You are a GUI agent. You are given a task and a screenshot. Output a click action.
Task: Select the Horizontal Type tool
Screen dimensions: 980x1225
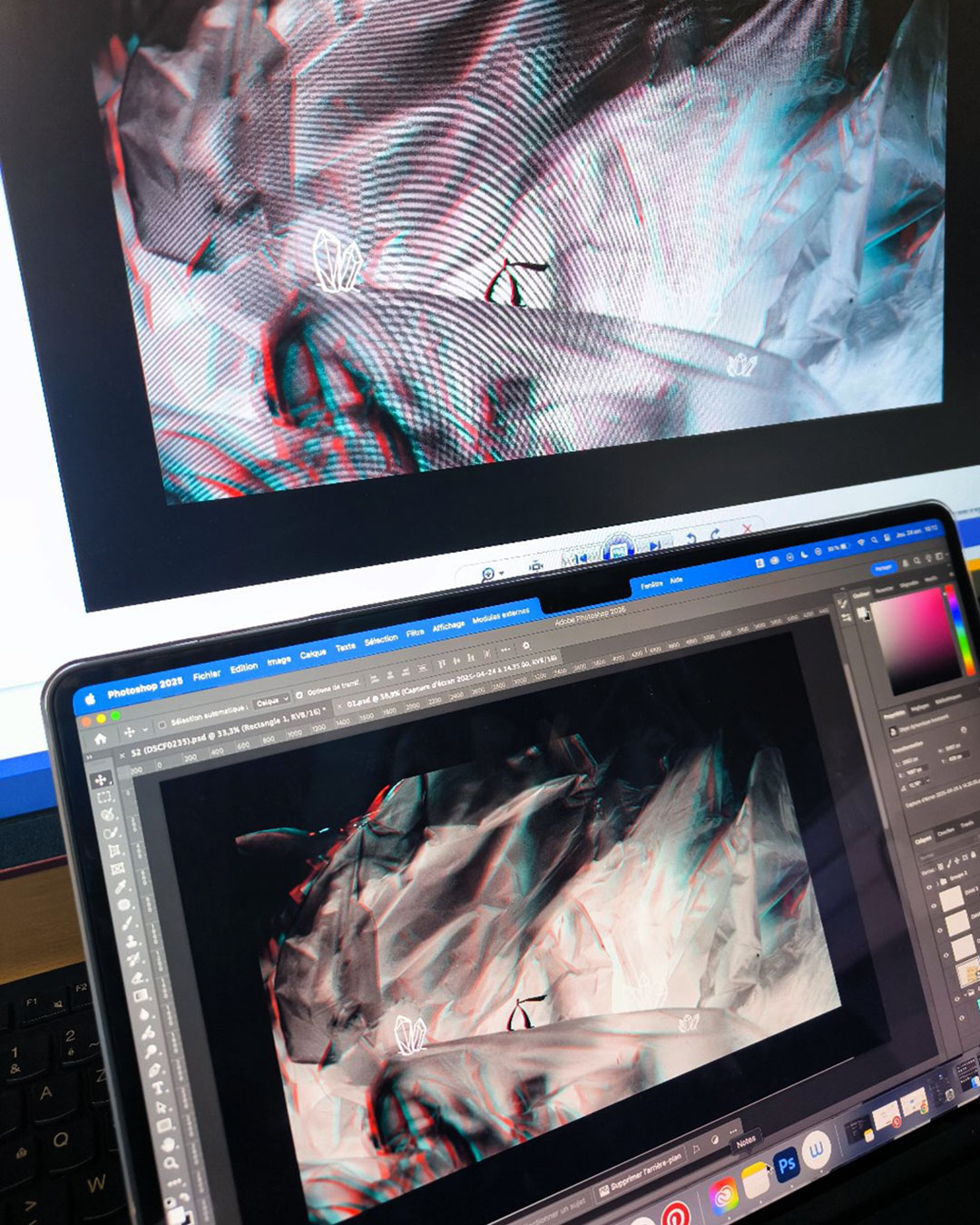157,1088
